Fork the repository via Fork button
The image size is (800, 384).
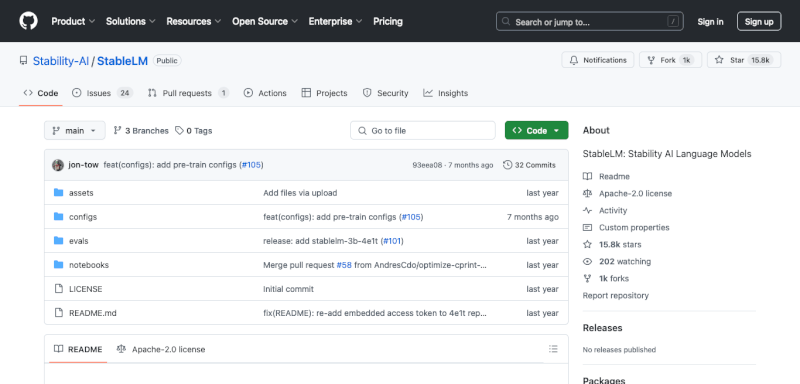click(670, 60)
